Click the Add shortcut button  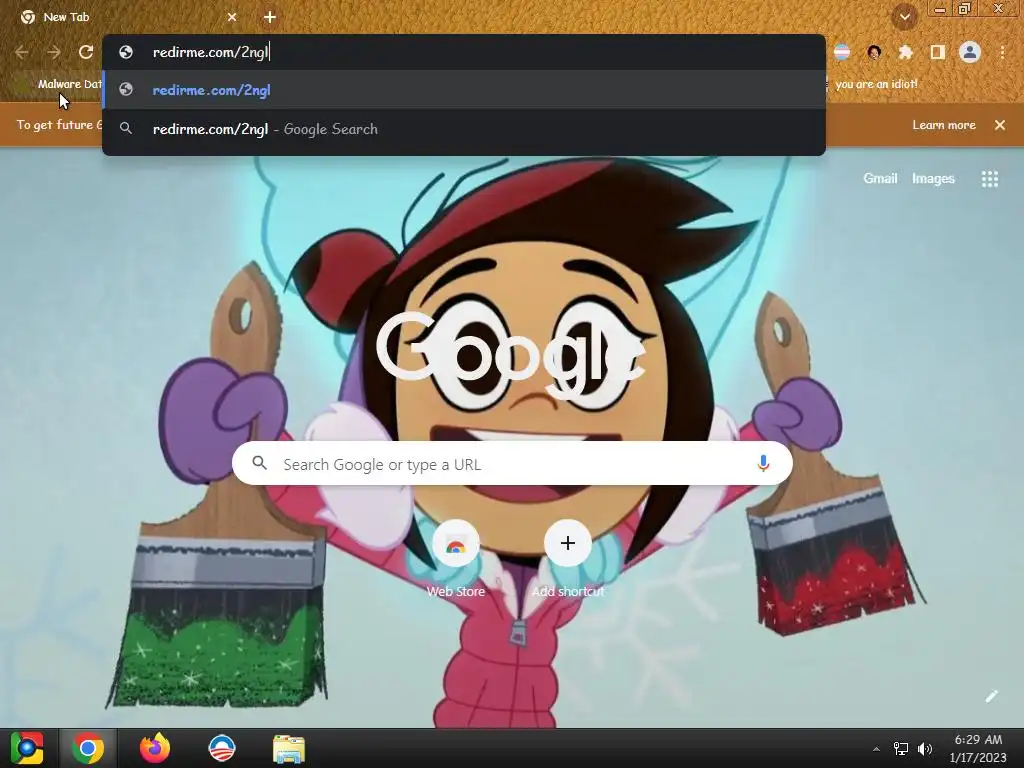pyautogui.click(x=568, y=559)
